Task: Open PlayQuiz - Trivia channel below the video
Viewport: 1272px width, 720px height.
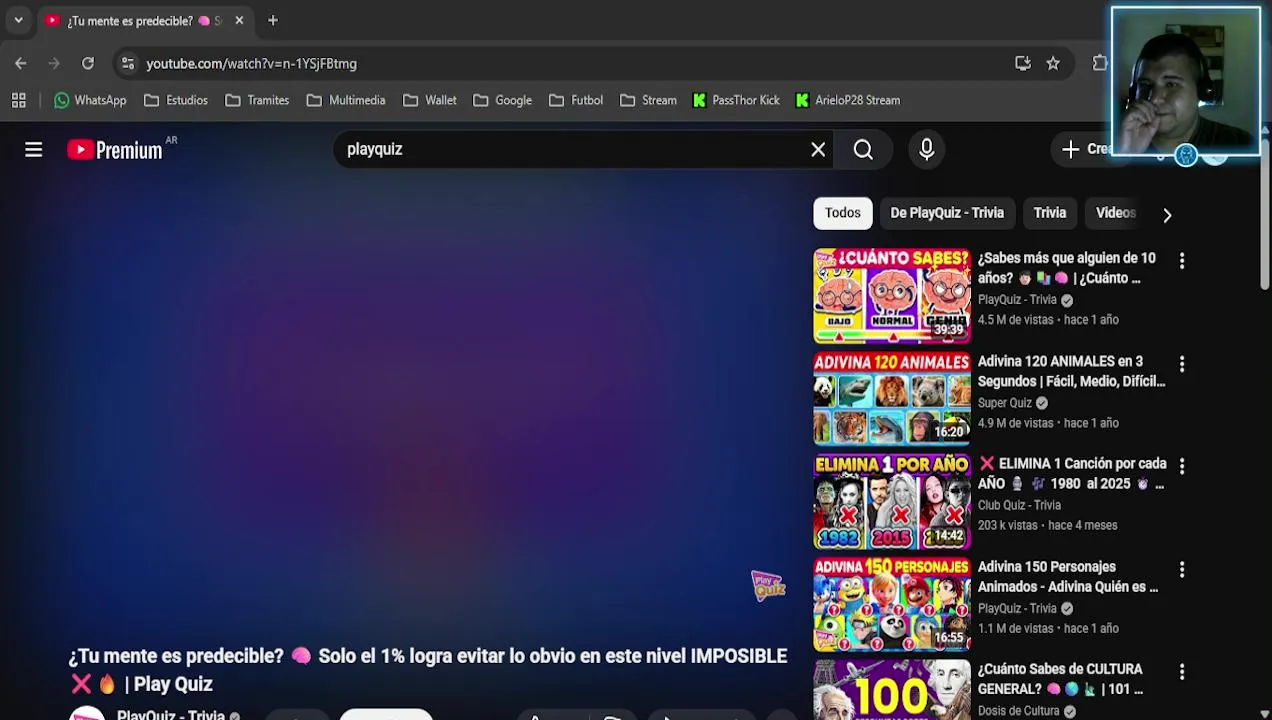Action: point(171,714)
